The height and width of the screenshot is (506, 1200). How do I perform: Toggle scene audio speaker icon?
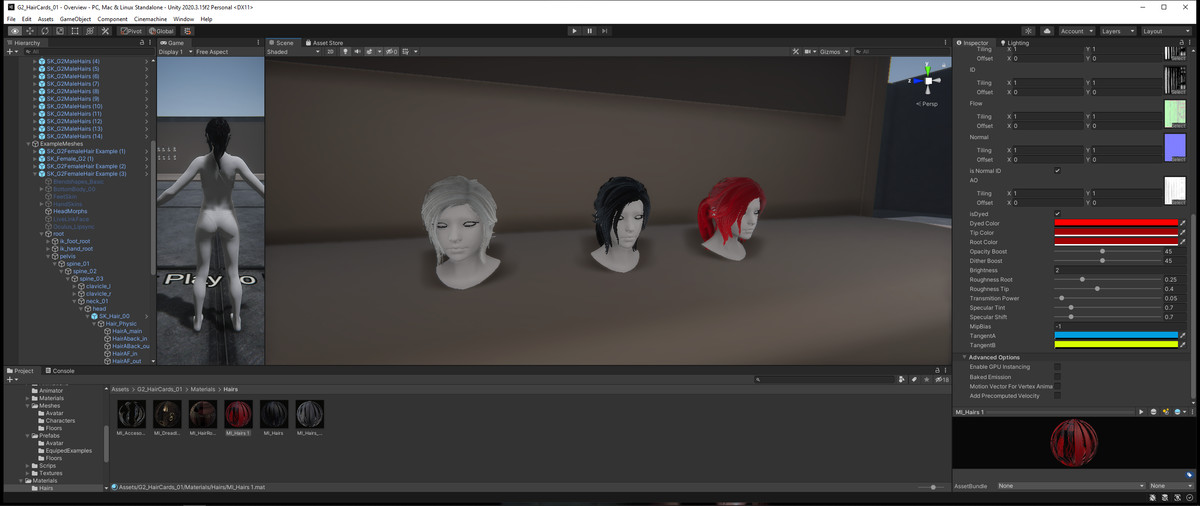click(357, 51)
